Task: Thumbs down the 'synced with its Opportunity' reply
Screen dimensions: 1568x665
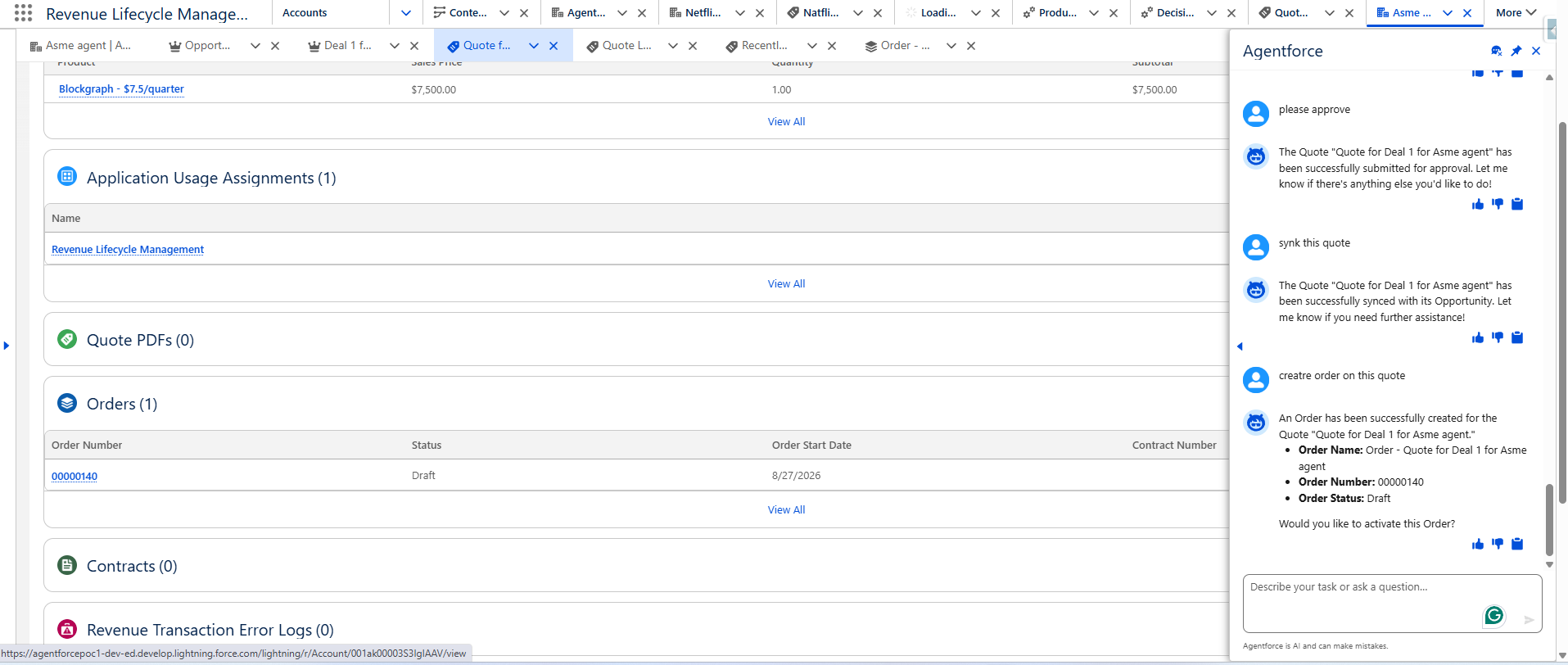Action: pyautogui.click(x=1498, y=337)
